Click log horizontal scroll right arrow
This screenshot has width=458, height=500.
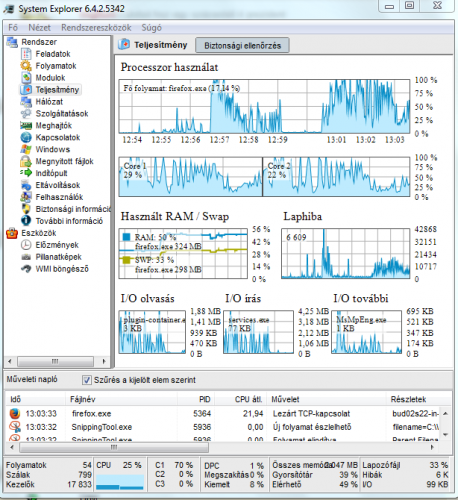pos(432,448)
